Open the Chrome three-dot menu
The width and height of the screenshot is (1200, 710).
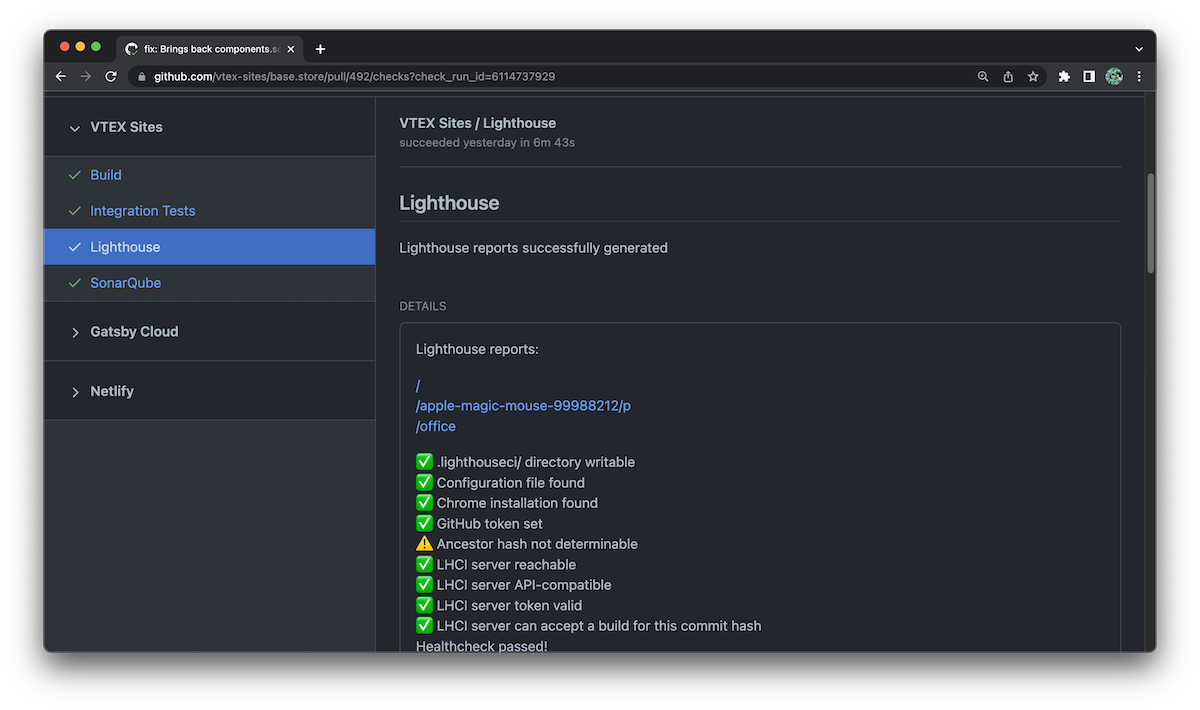pos(1139,76)
